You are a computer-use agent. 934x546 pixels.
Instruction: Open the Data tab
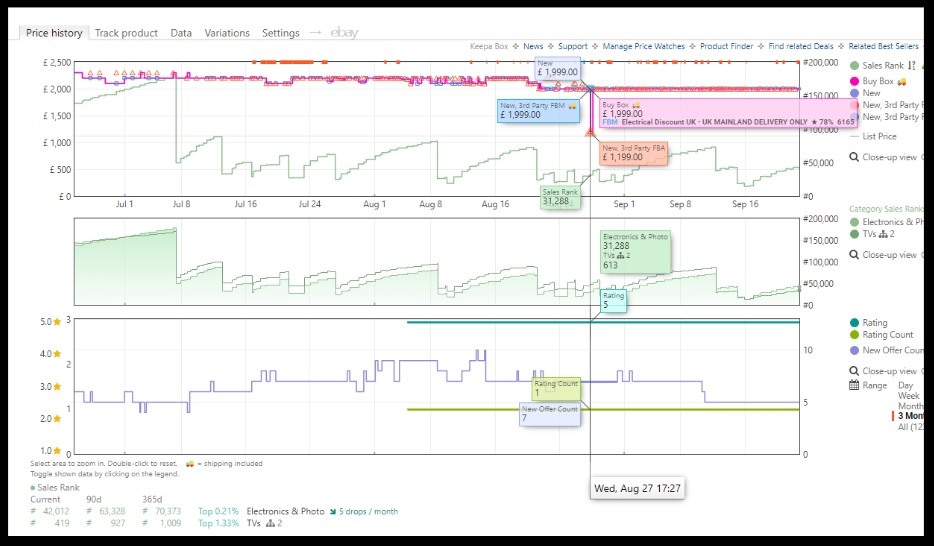coord(181,33)
